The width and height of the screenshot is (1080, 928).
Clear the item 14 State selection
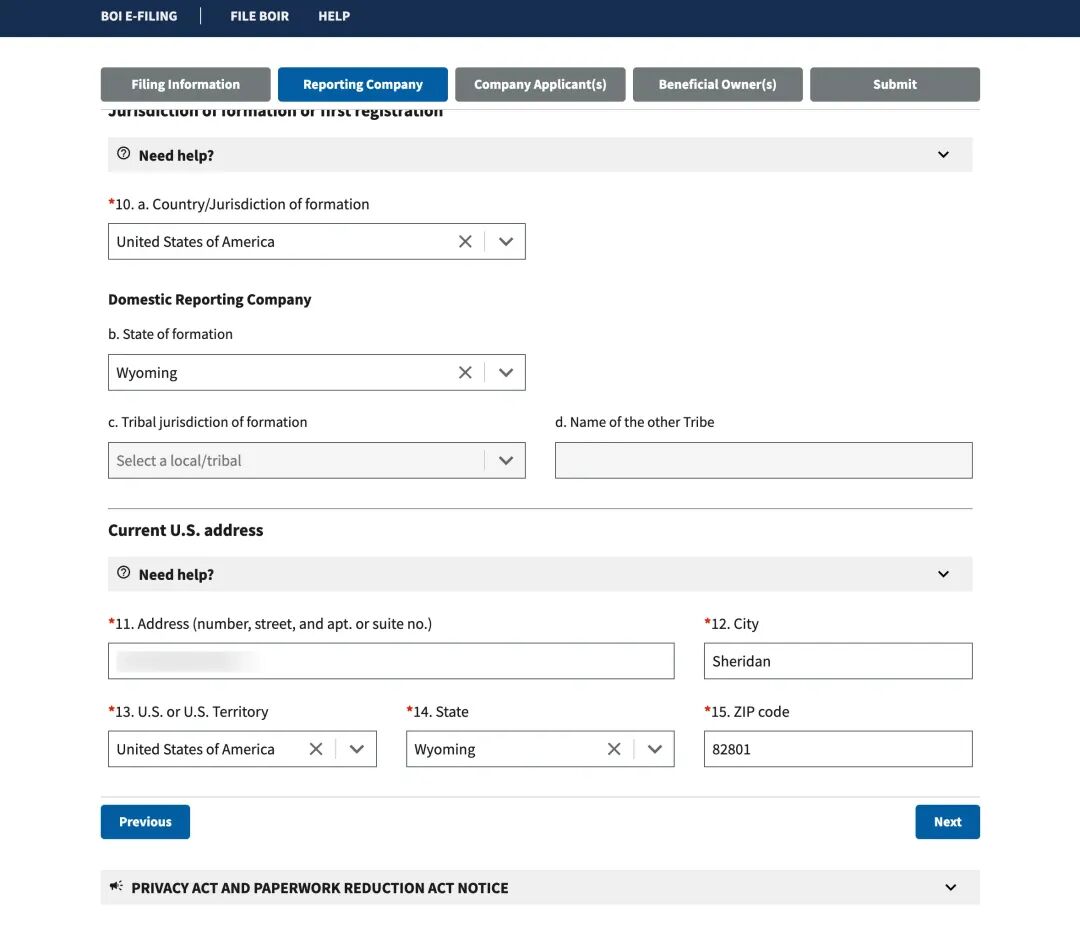click(x=614, y=750)
